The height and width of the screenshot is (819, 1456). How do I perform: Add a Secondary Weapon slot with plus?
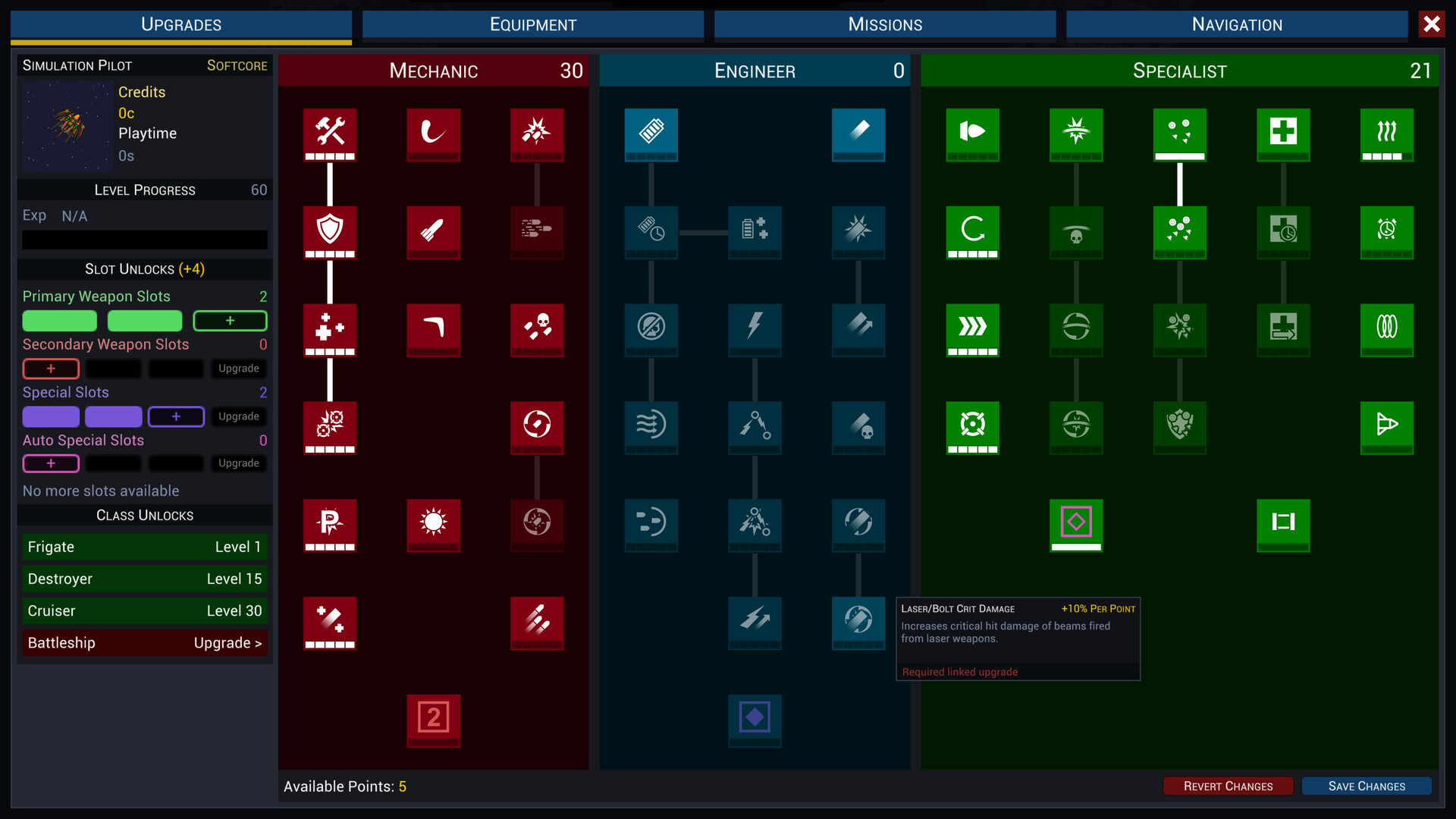[x=51, y=369]
